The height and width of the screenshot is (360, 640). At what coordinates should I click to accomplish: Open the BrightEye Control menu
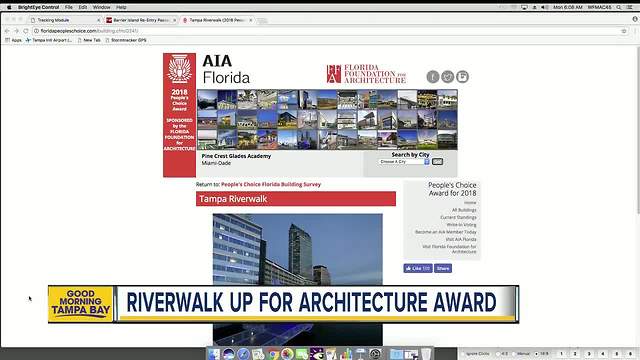point(38,7)
